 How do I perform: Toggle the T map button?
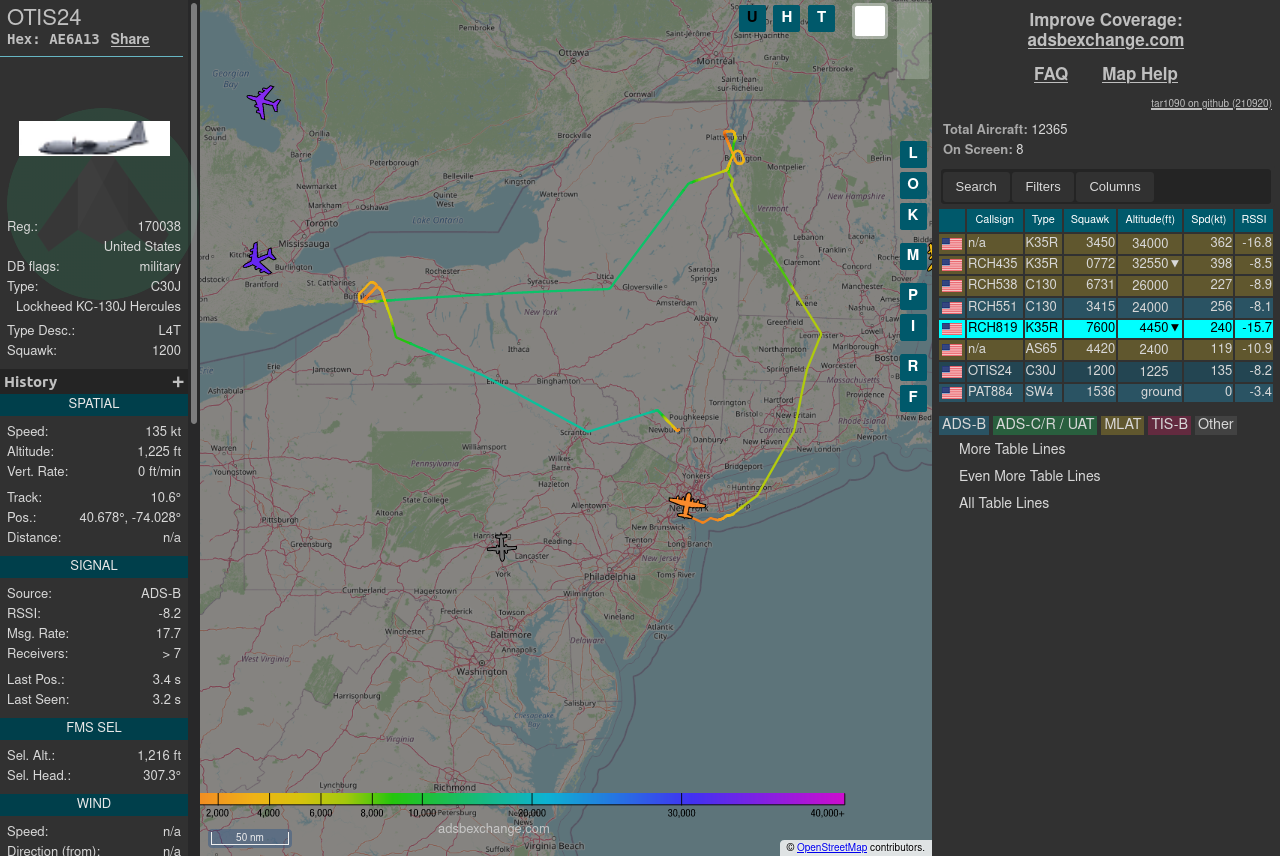821,18
